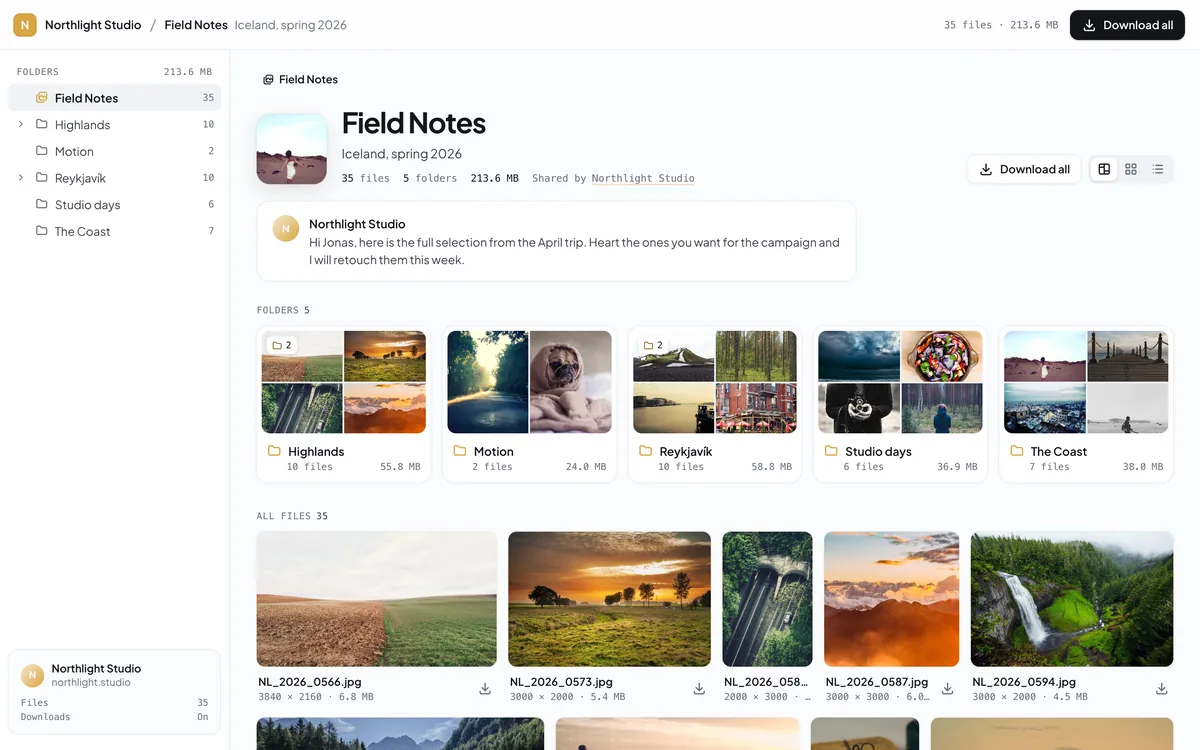1200x750 pixels.
Task: Expand the Highlands folder in the sidebar
Action: click(x=21, y=124)
